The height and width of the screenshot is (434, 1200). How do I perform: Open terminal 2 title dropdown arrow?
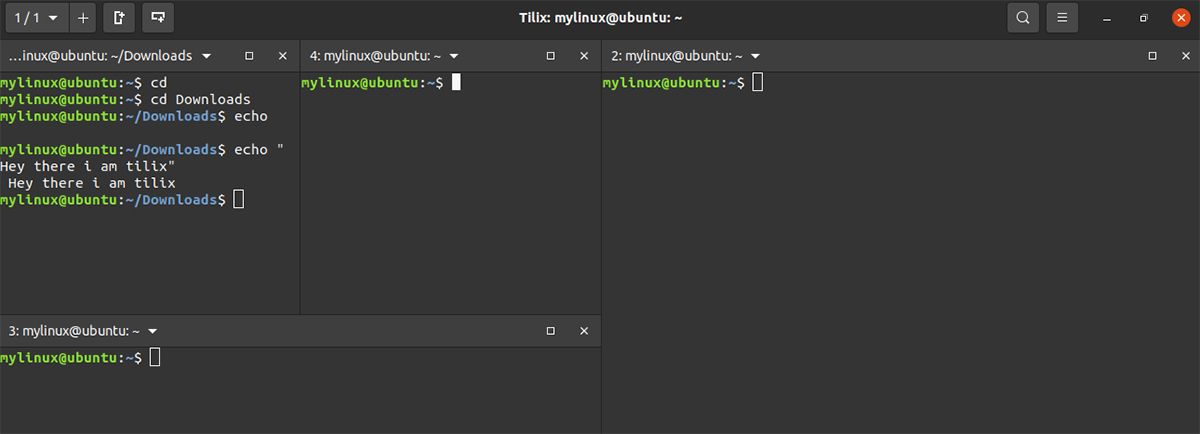click(755, 56)
